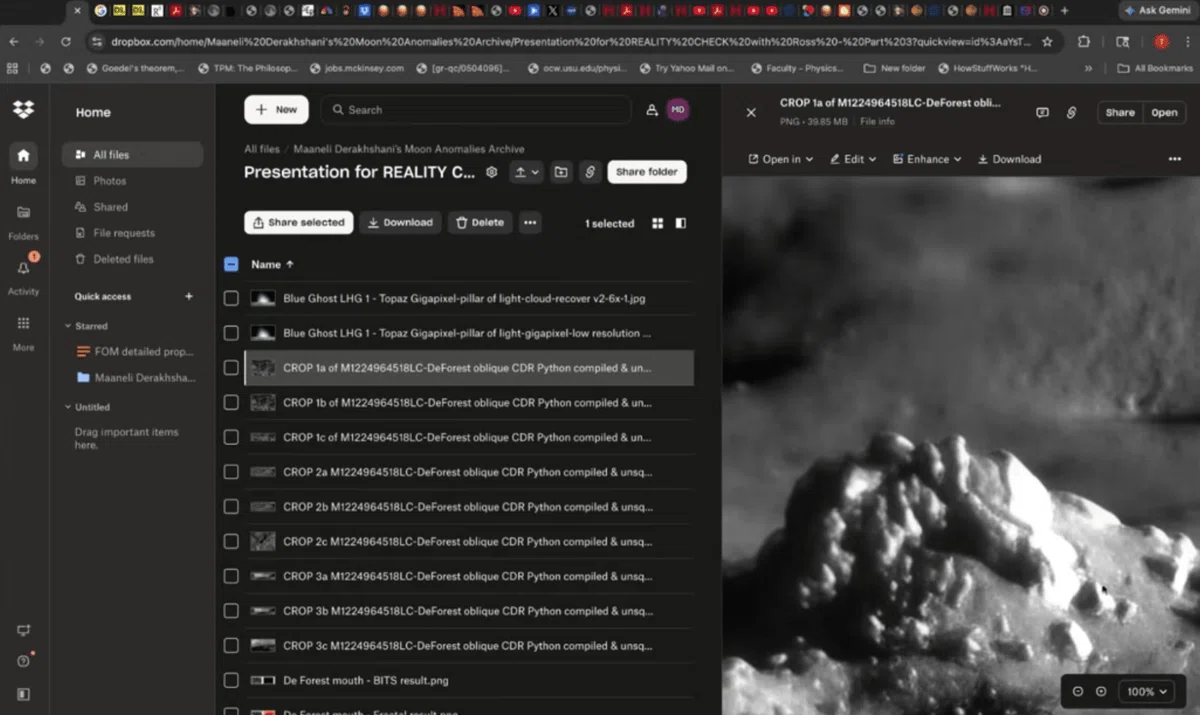The height and width of the screenshot is (715, 1200).
Task: Check the CROP 3a file checkbox
Action: [231, 576]
